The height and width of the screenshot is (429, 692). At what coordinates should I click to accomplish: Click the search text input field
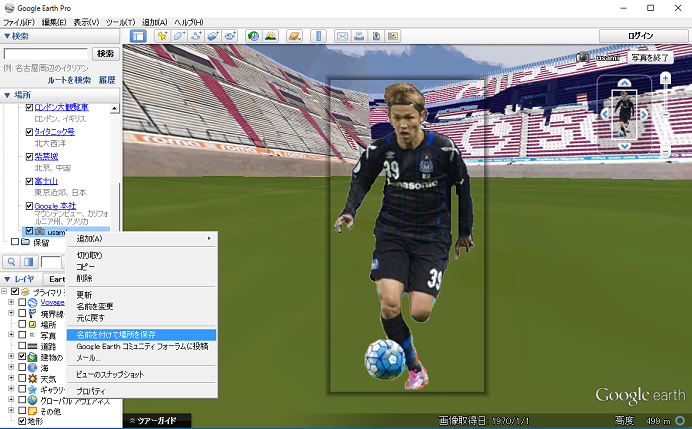pos(46,53)
